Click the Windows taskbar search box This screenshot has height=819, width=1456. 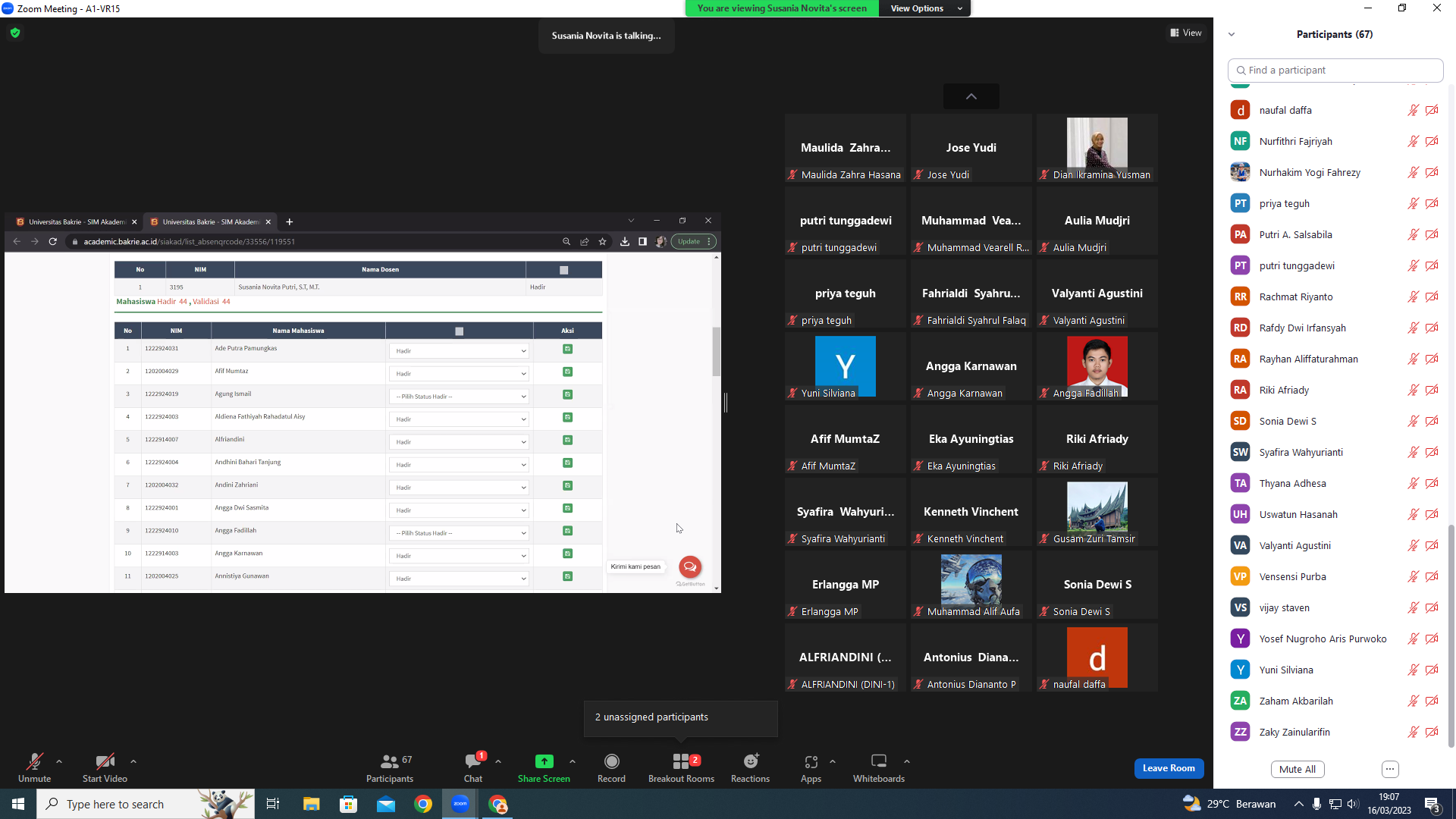(x=144, y=804)
